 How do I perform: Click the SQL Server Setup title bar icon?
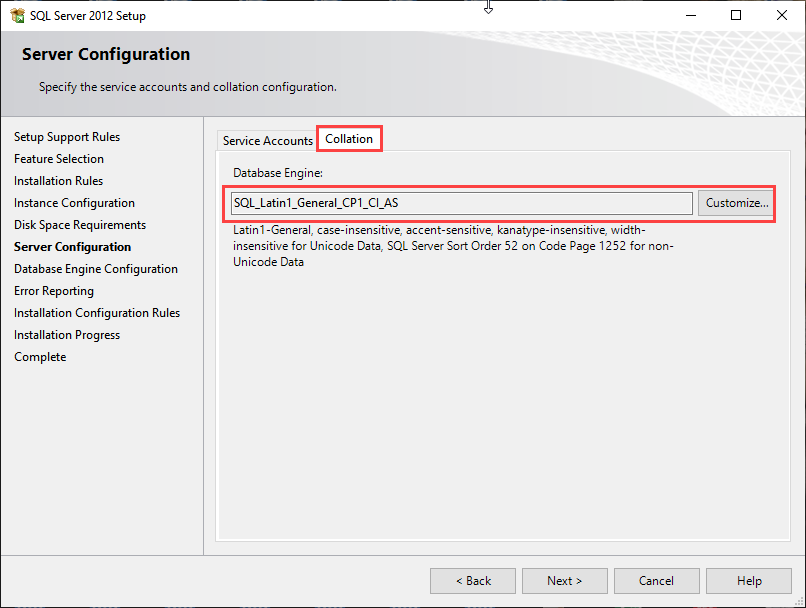[x=16, y=15]
